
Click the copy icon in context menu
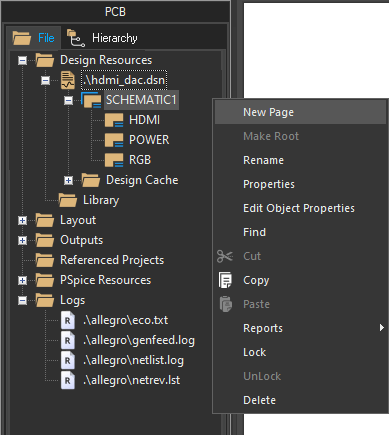point(225,280)
